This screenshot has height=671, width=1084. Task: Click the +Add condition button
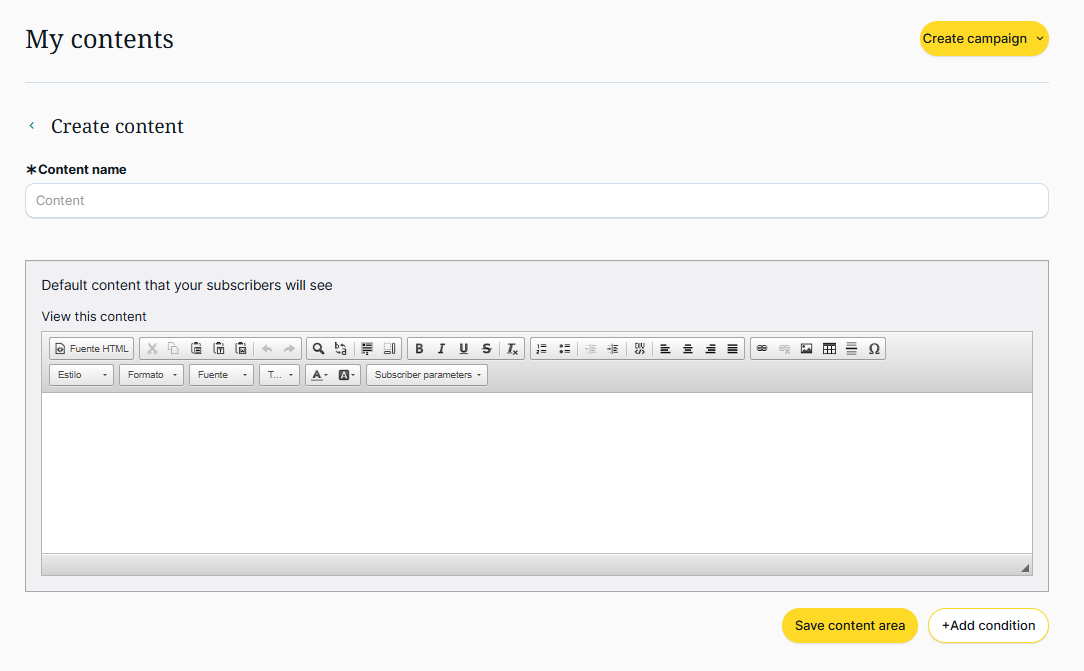988,625
